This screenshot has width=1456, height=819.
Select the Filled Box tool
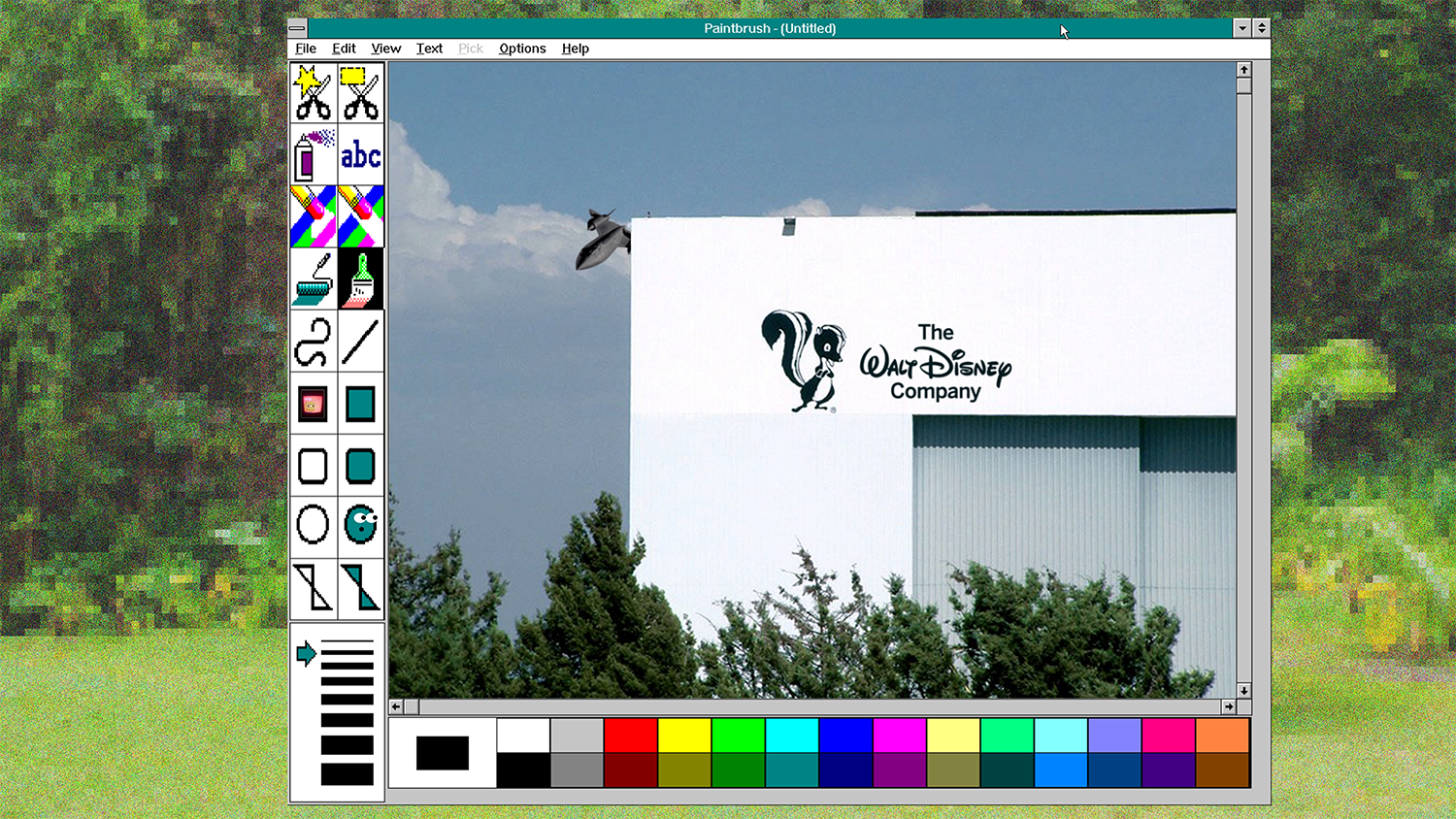(x=361, y=403)
